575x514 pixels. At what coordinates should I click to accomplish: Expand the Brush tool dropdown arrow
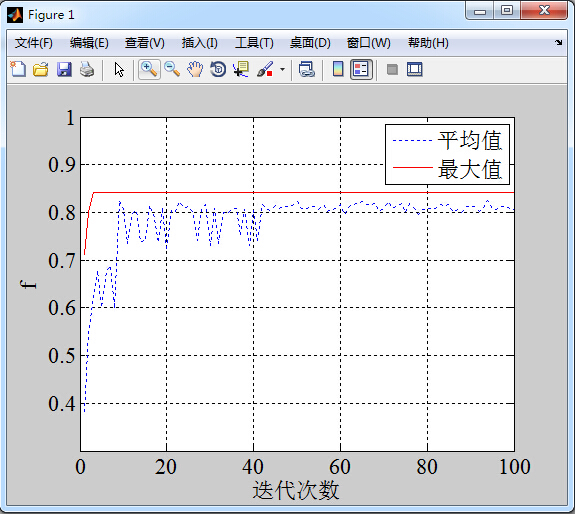coord(282,69)
